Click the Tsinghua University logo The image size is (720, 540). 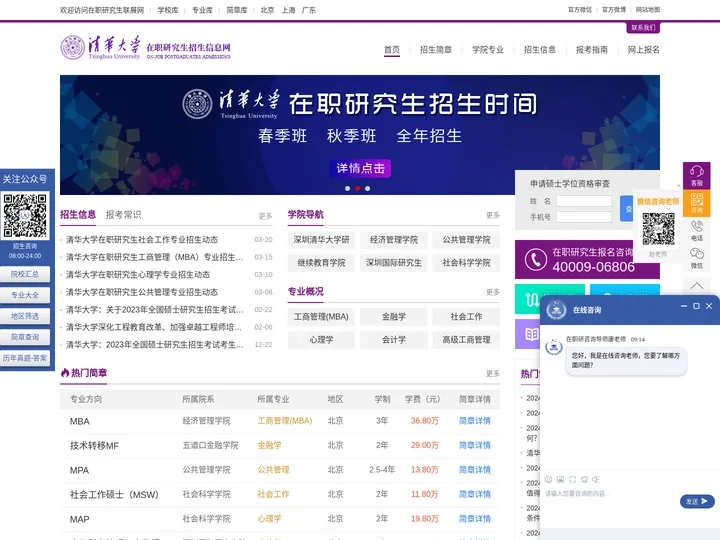[145, 48]
